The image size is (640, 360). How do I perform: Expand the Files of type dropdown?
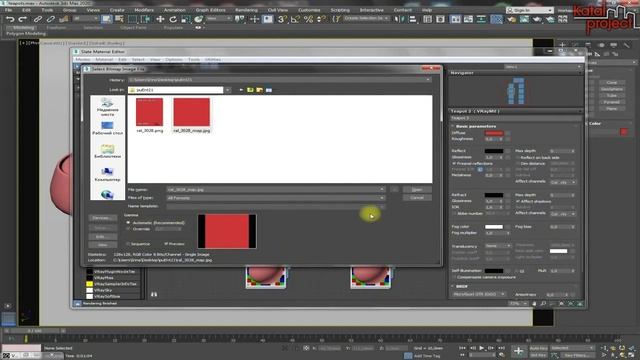coord(382,198)
